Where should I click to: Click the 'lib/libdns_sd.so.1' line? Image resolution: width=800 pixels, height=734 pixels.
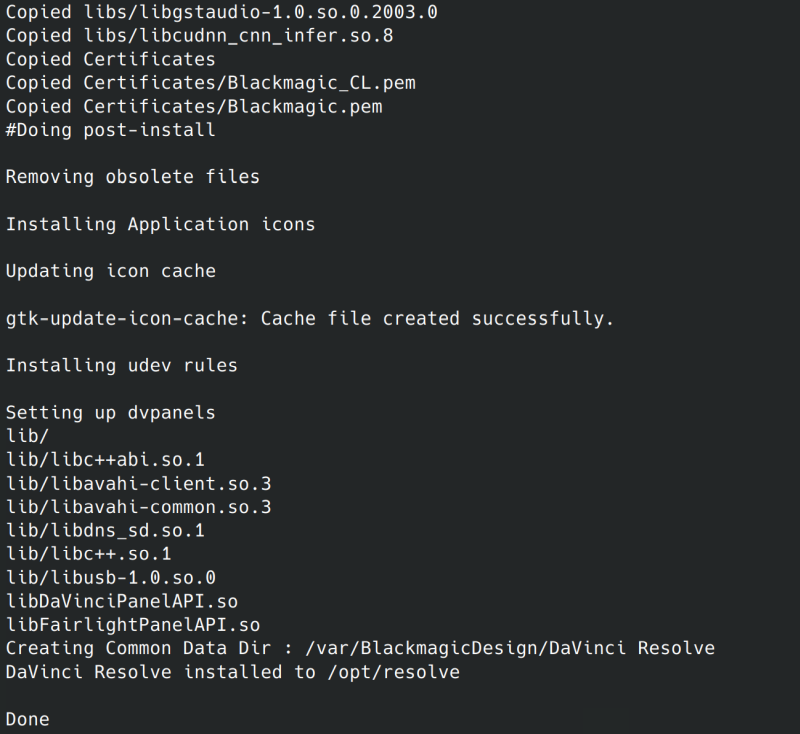(105, 530)
